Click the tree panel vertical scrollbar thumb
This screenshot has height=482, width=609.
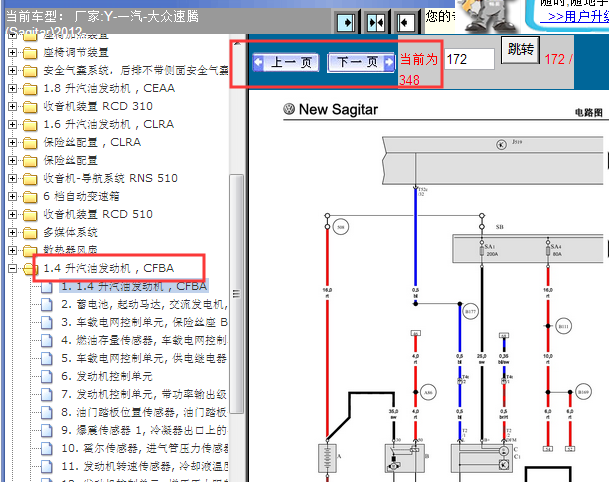(236, 294)
